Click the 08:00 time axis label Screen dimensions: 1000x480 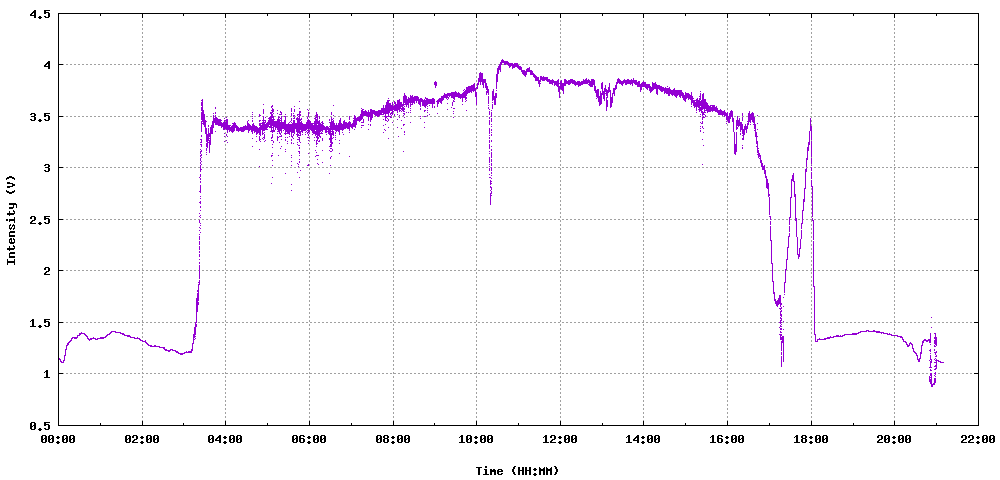(393, 439)
